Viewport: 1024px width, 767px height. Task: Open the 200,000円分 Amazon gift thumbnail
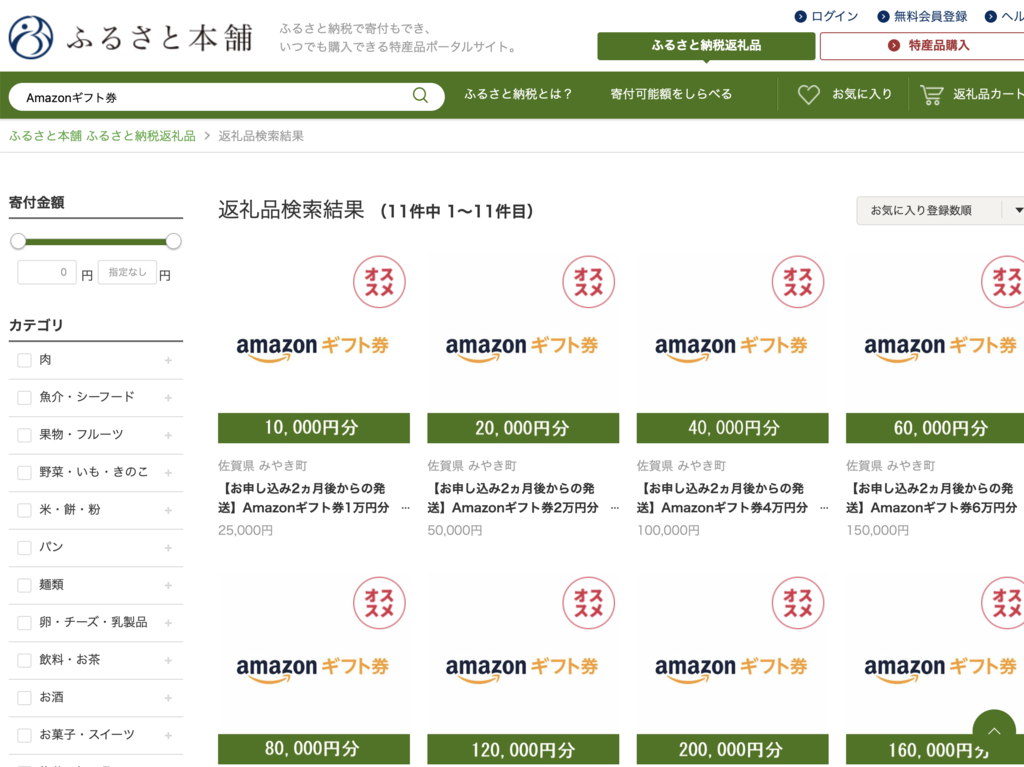[x=733, y=668]
